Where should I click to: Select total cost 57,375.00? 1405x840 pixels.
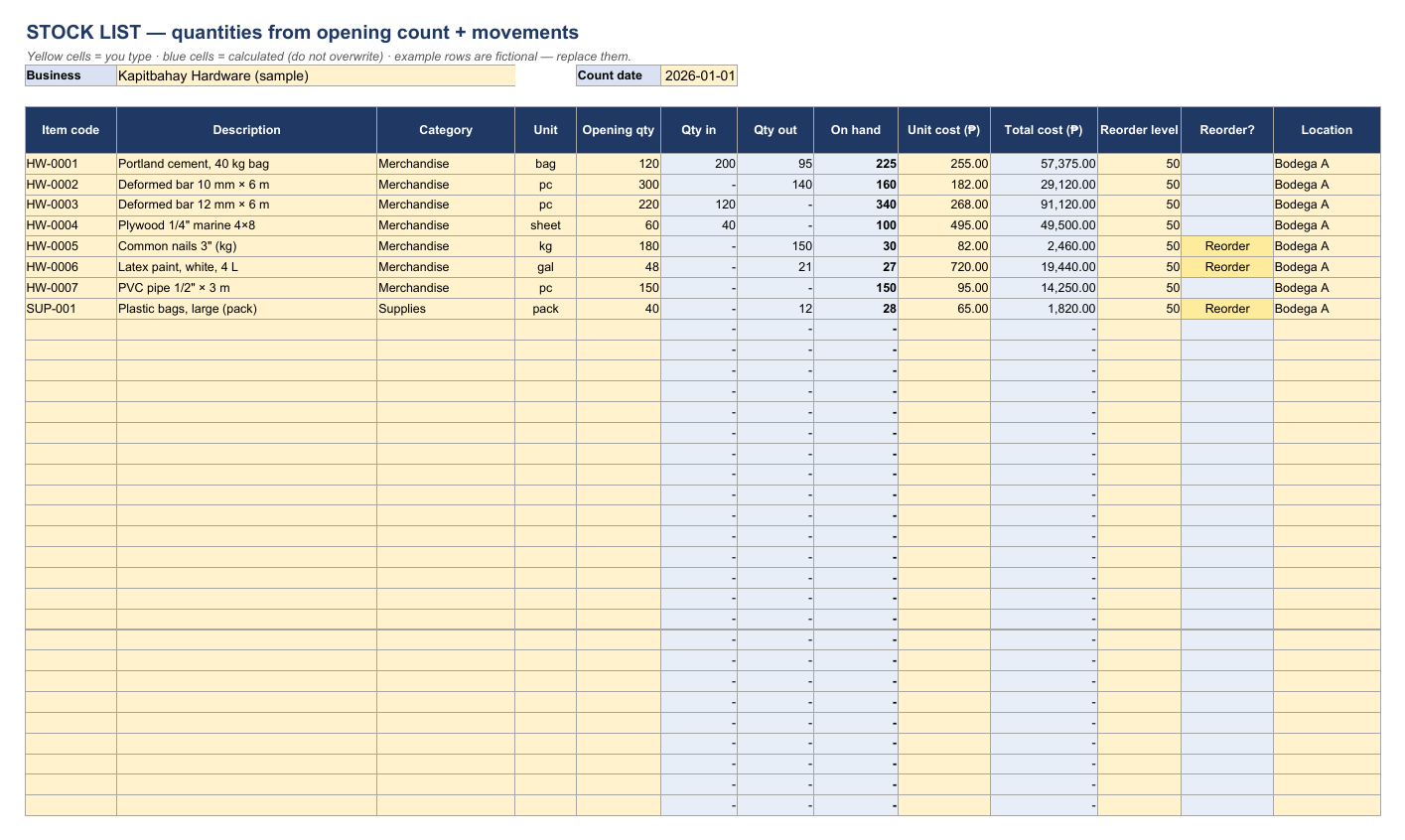click(x=1044, y=164)
